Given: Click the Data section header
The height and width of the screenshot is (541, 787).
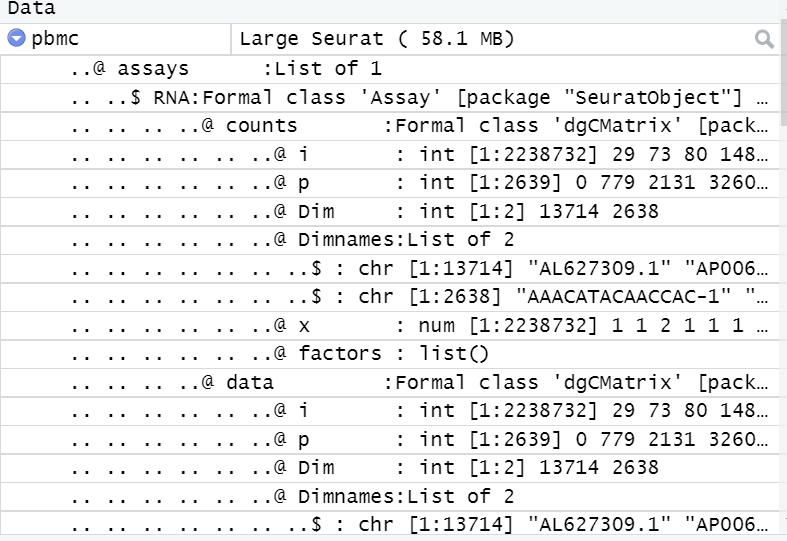Looking at the screenshot, I should (32, 9).
